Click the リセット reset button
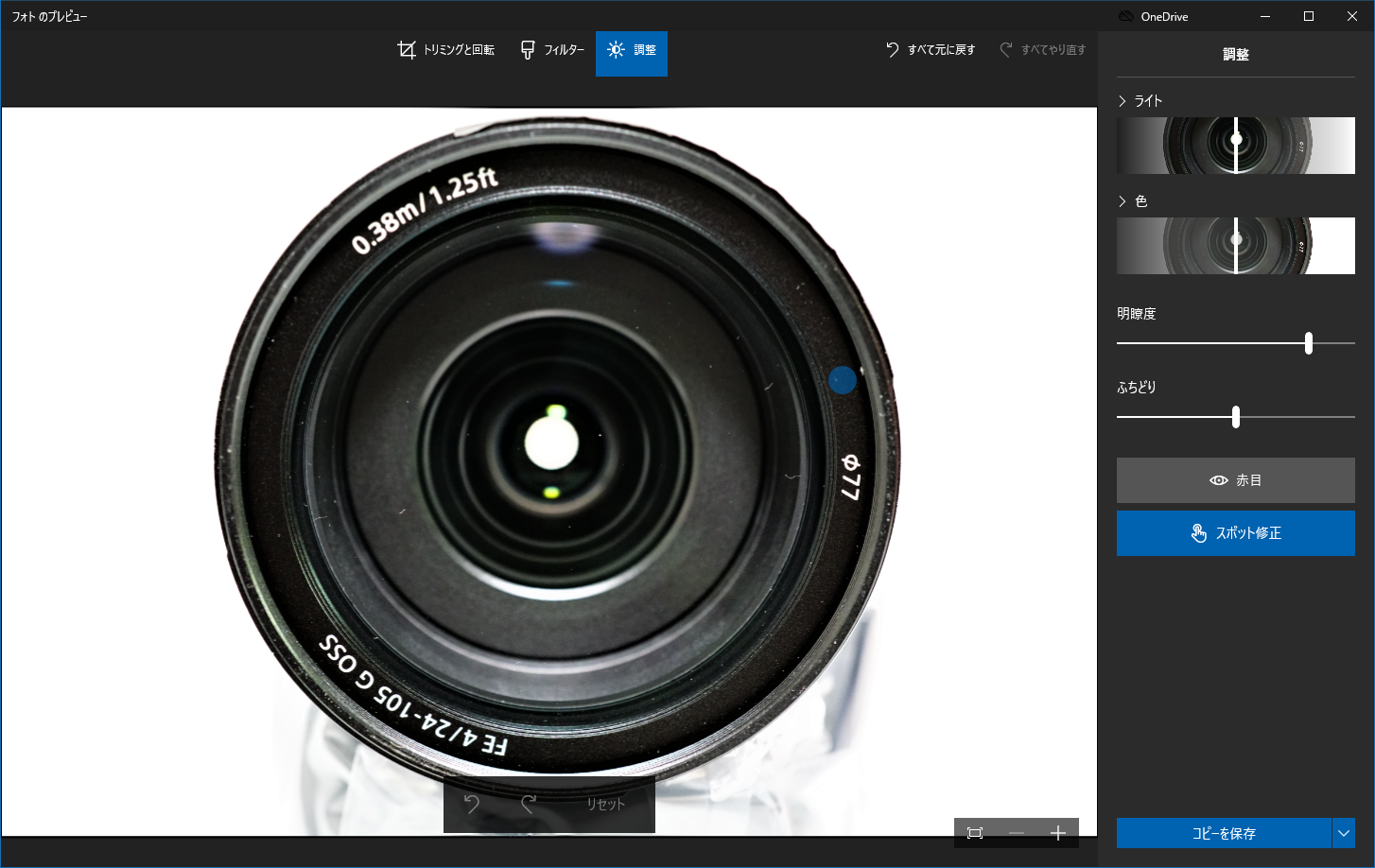The height and width of the screenshot is (868, 1375). (605, 805)
